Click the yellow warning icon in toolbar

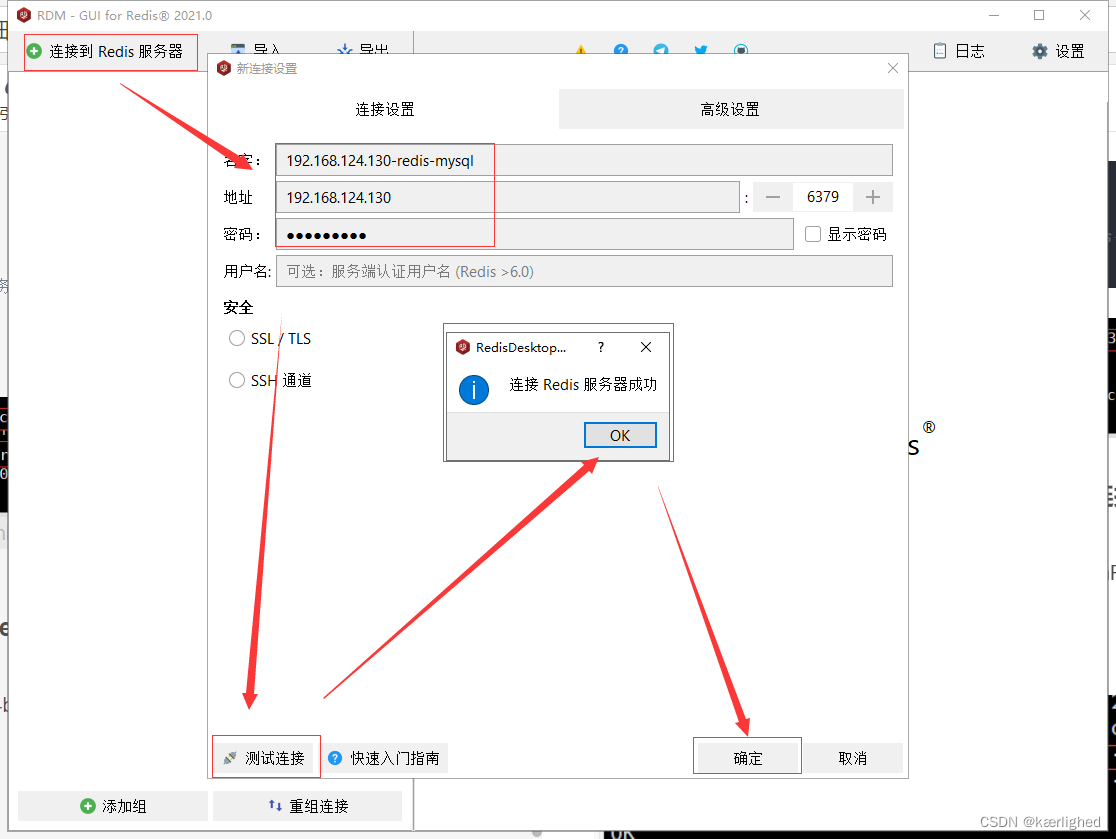click(x=580, y=51)
